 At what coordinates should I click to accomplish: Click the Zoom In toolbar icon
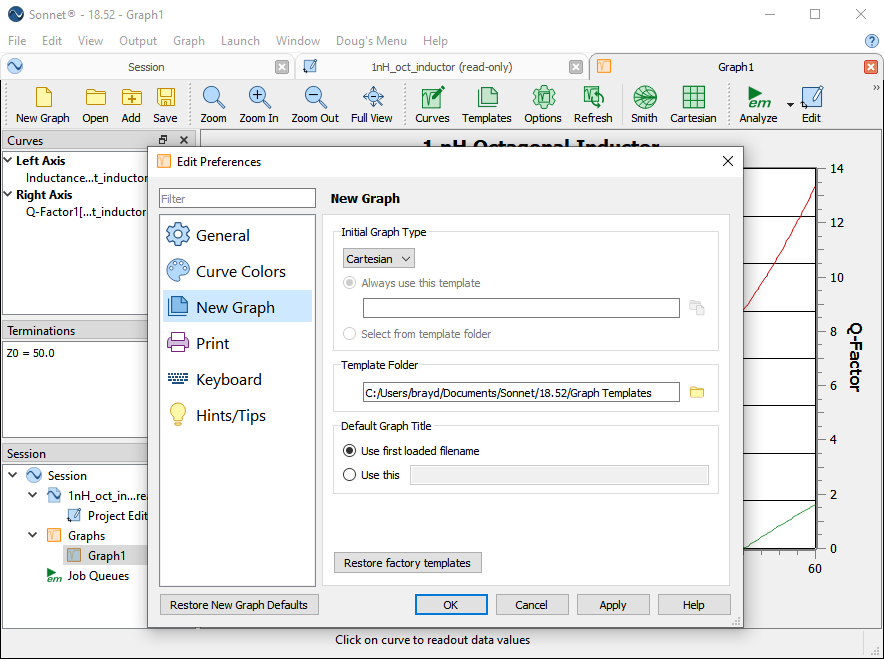[259, 105]
